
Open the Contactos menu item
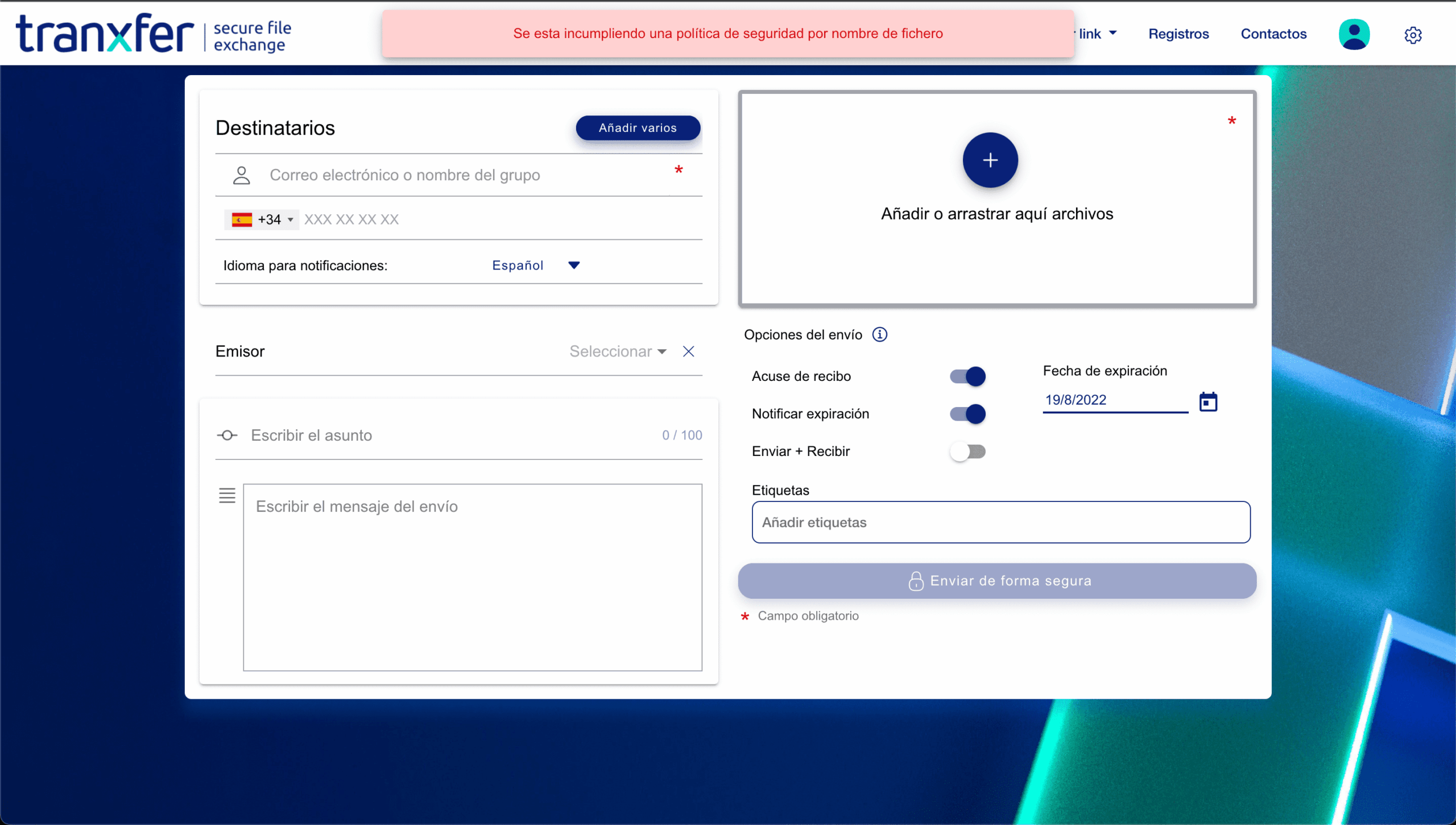click(1273, 34)
